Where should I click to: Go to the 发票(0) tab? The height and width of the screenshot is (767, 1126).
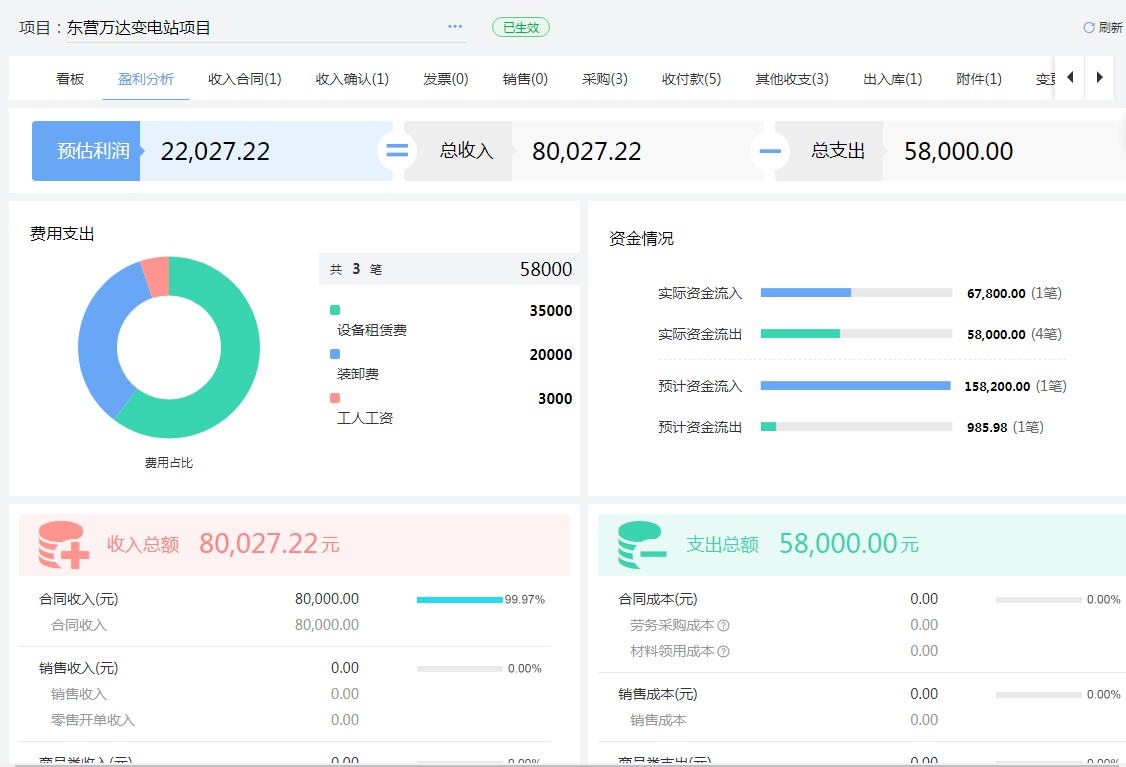pos(446,79)
